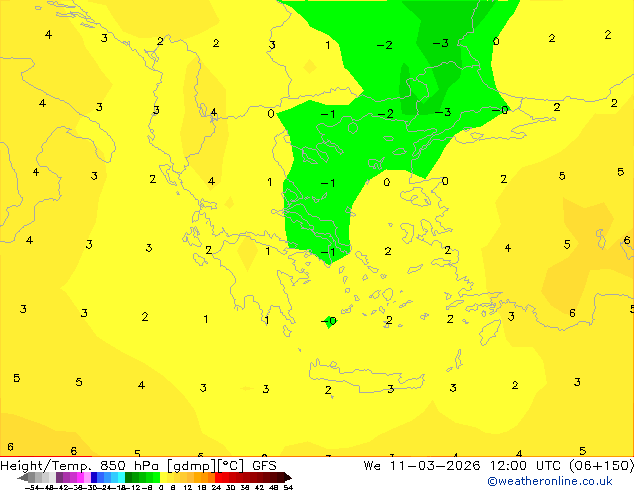Click the 'GFS' model label
Image resolution: width=634 pixels, height=490 pixels.
coord(264,466)
